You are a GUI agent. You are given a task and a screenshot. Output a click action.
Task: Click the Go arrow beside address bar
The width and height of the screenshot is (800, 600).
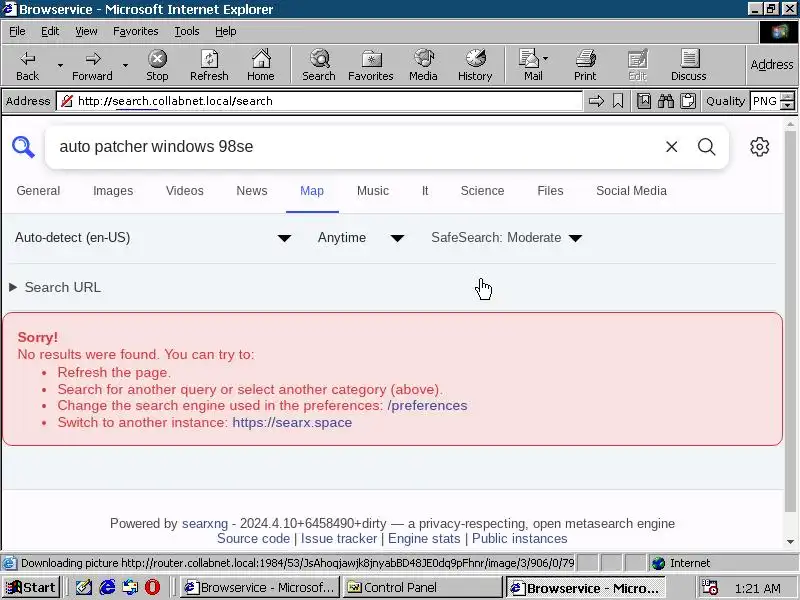(596, 101)
